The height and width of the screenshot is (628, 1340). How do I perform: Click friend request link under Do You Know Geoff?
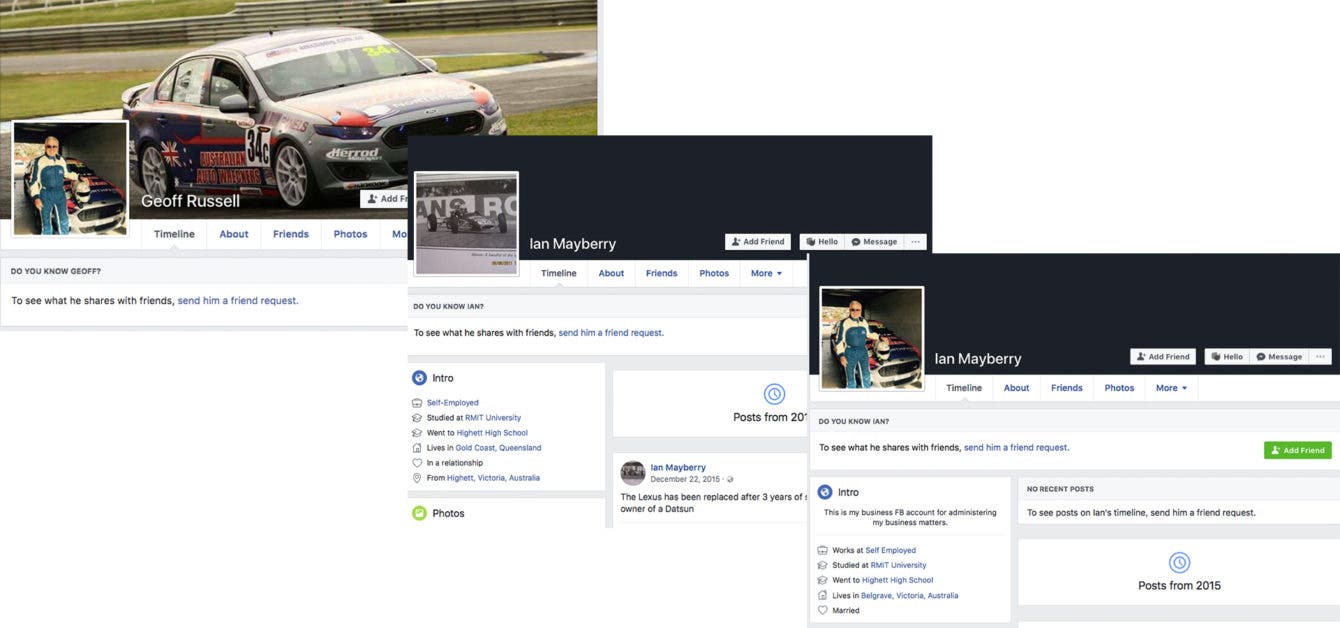(237, 300)
